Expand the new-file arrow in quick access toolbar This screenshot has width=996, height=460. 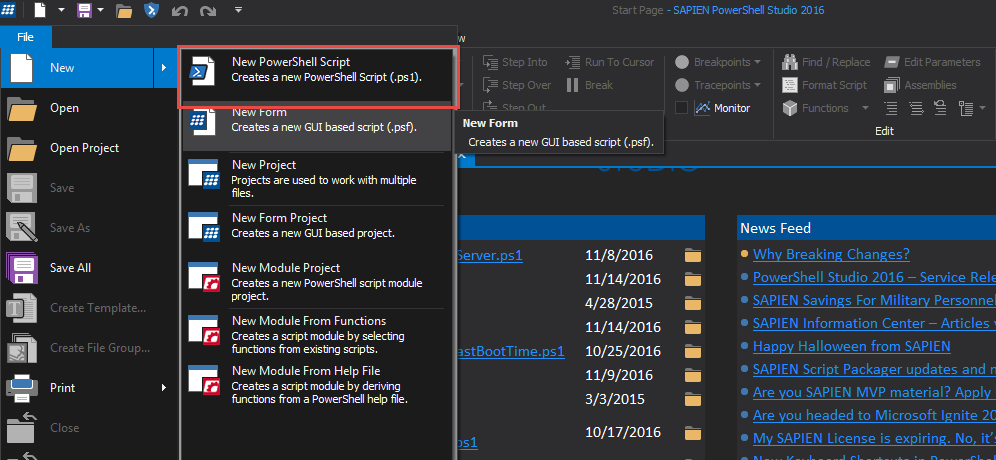click(x=61, y=10)
